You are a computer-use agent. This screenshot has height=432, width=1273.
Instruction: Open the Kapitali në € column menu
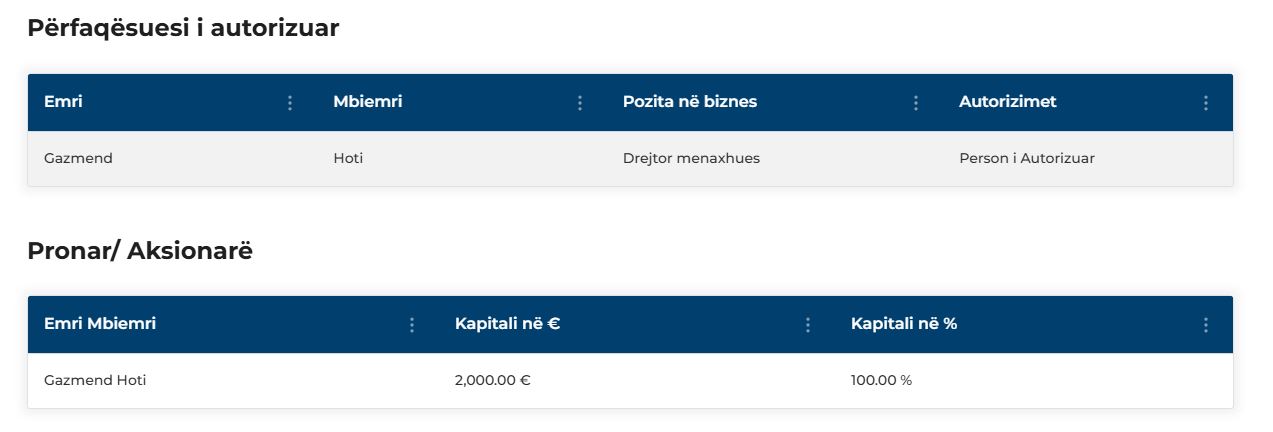pyautogui.click(x=808, y=325)
